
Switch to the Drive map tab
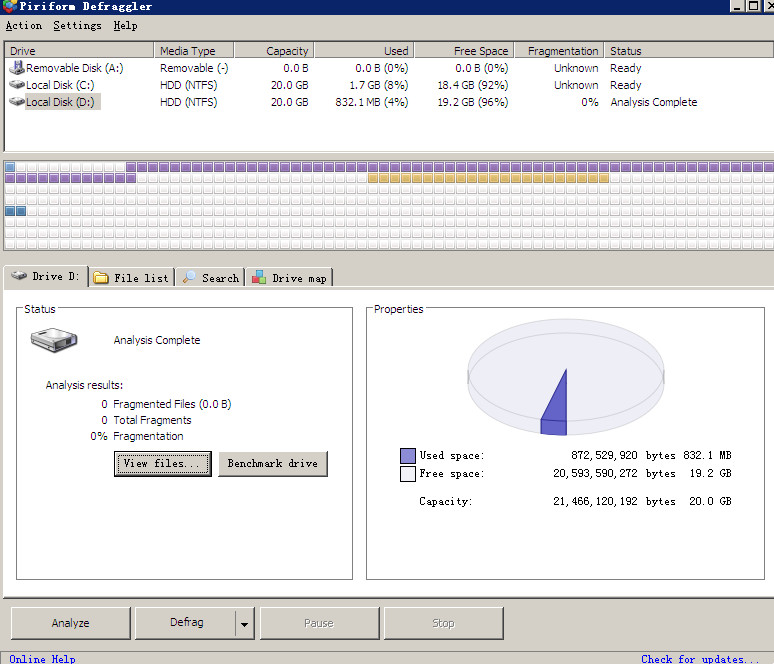coord(290,278)
